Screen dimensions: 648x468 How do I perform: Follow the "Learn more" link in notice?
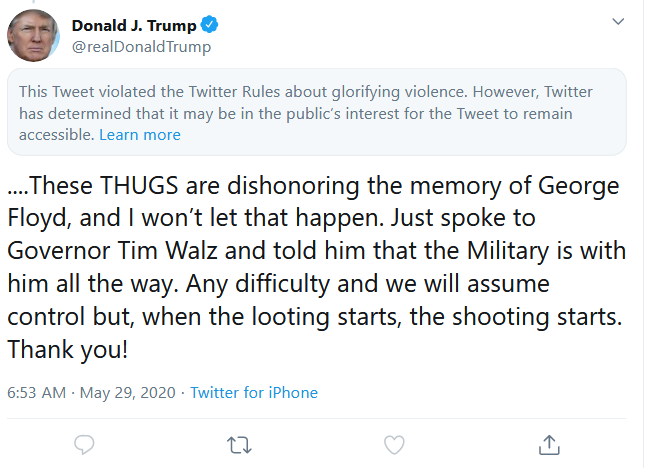(x=140, y=135)
